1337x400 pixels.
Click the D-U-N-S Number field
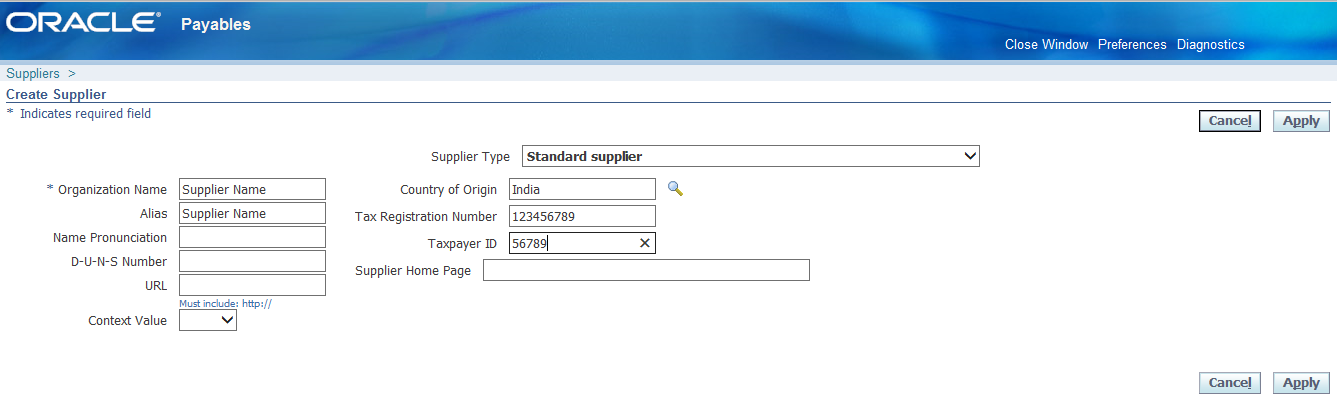(x=252, y=261)
